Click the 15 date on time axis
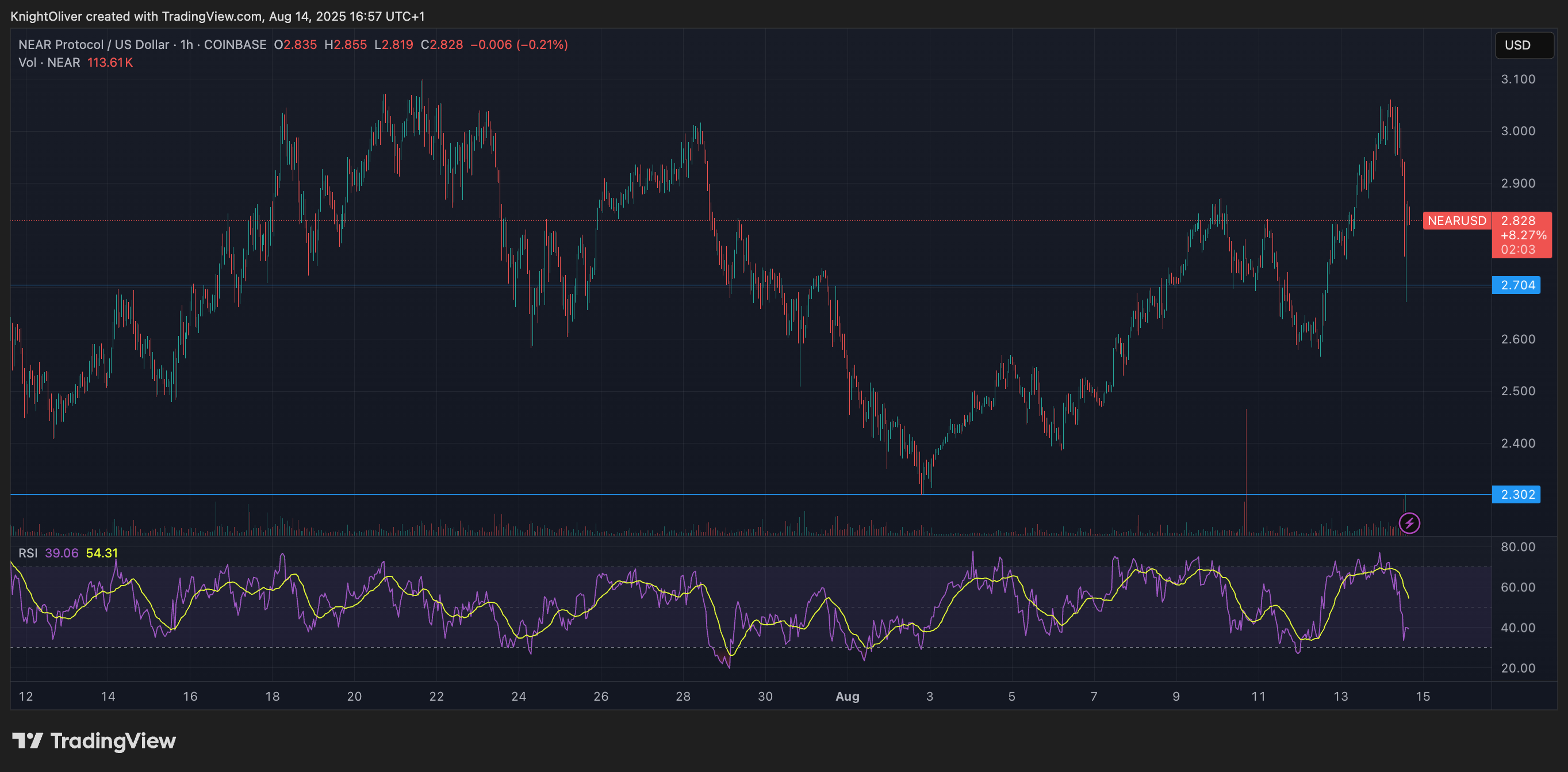Screen dimensions: 1568x772 [1423, 696]
